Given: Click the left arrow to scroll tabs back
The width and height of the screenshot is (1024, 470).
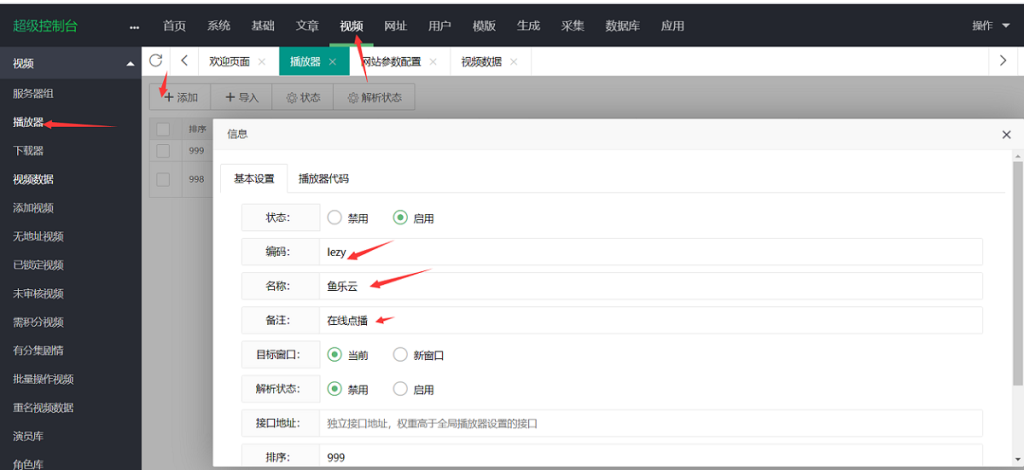Looking at the screenshot, I should (184, 61).
